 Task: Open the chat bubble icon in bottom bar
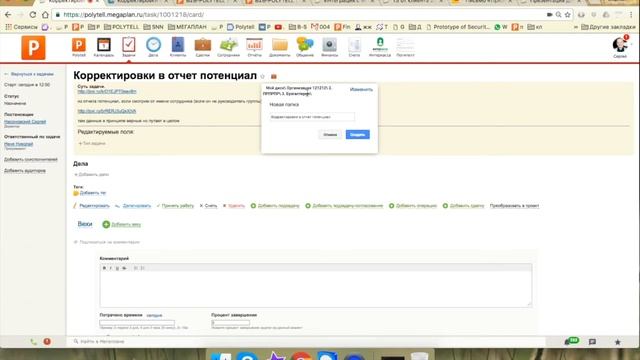tap(592, 342)
